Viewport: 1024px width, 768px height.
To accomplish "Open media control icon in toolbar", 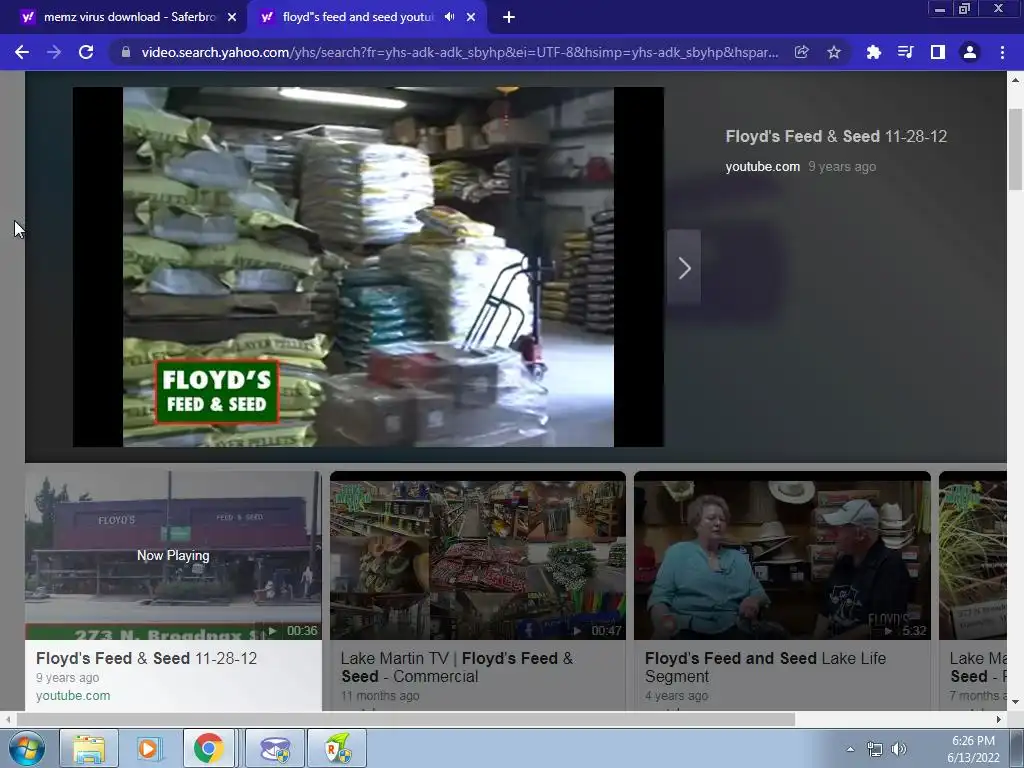I will click(905, 52).
